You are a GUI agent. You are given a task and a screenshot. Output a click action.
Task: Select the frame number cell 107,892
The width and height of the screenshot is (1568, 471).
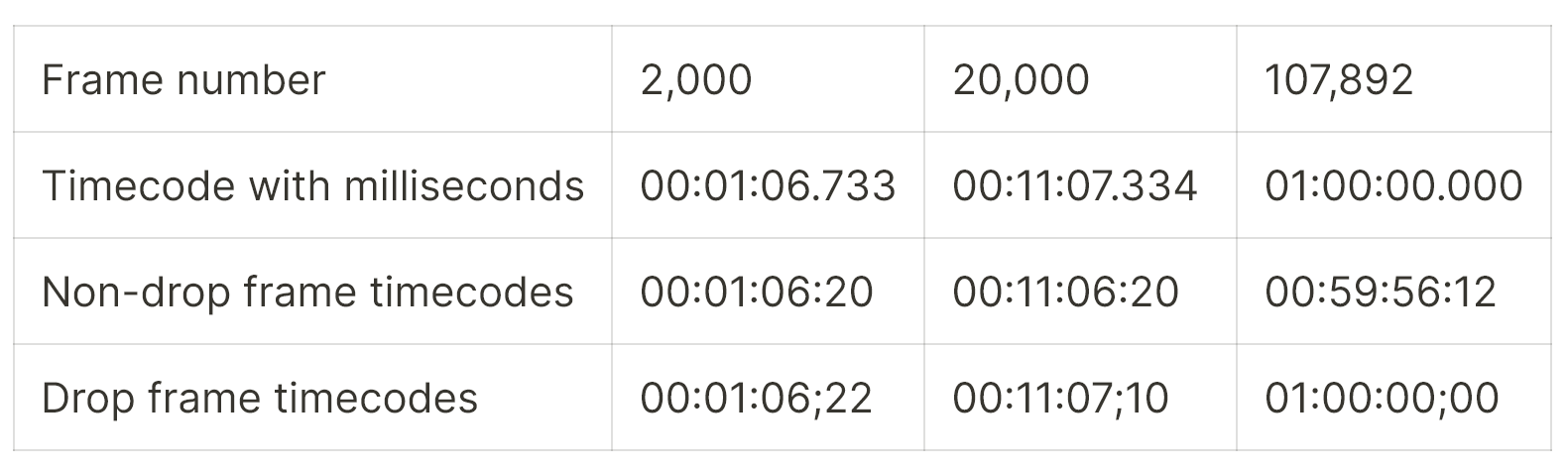(1339, 79)
